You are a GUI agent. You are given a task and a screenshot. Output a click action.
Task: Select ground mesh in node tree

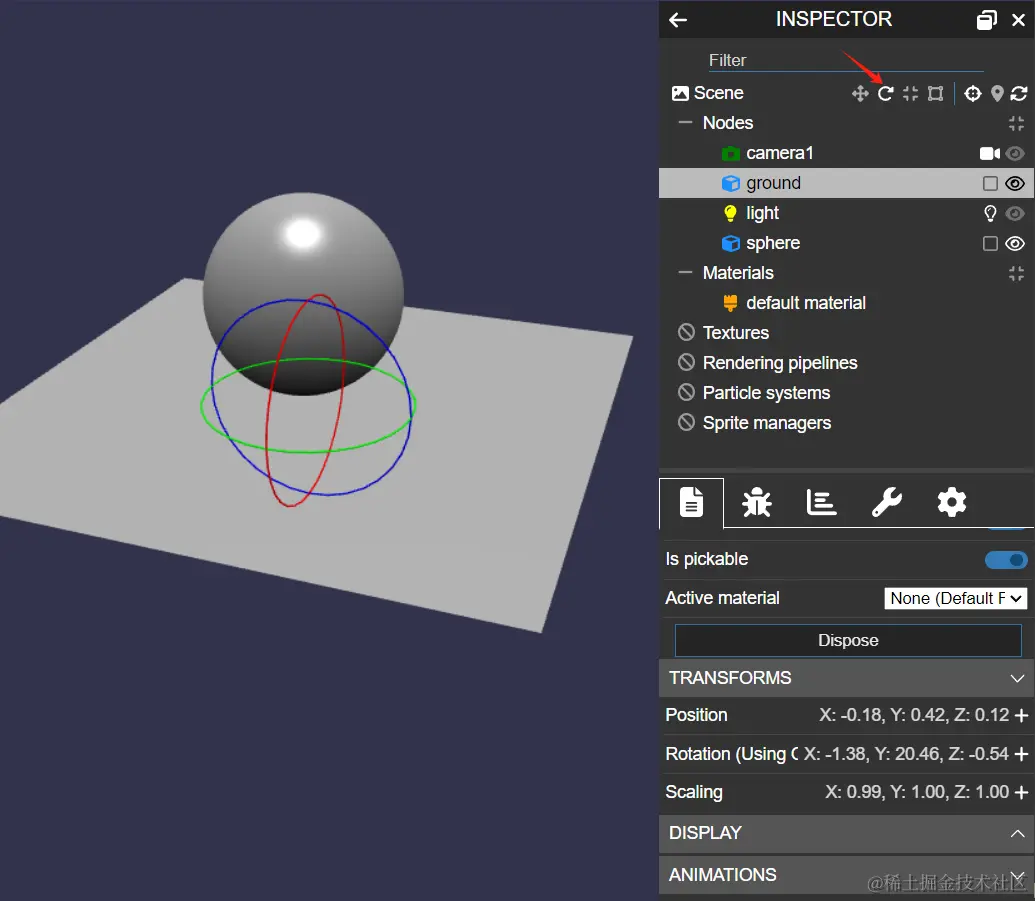(x=774, y=183)
